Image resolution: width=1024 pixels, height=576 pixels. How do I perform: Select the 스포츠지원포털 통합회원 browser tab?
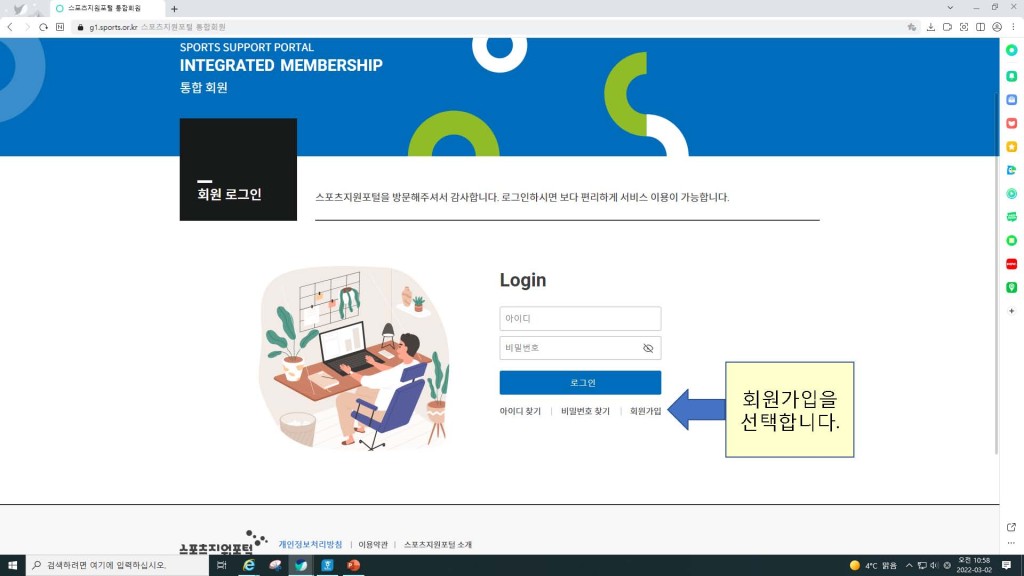tap(105, 8)
